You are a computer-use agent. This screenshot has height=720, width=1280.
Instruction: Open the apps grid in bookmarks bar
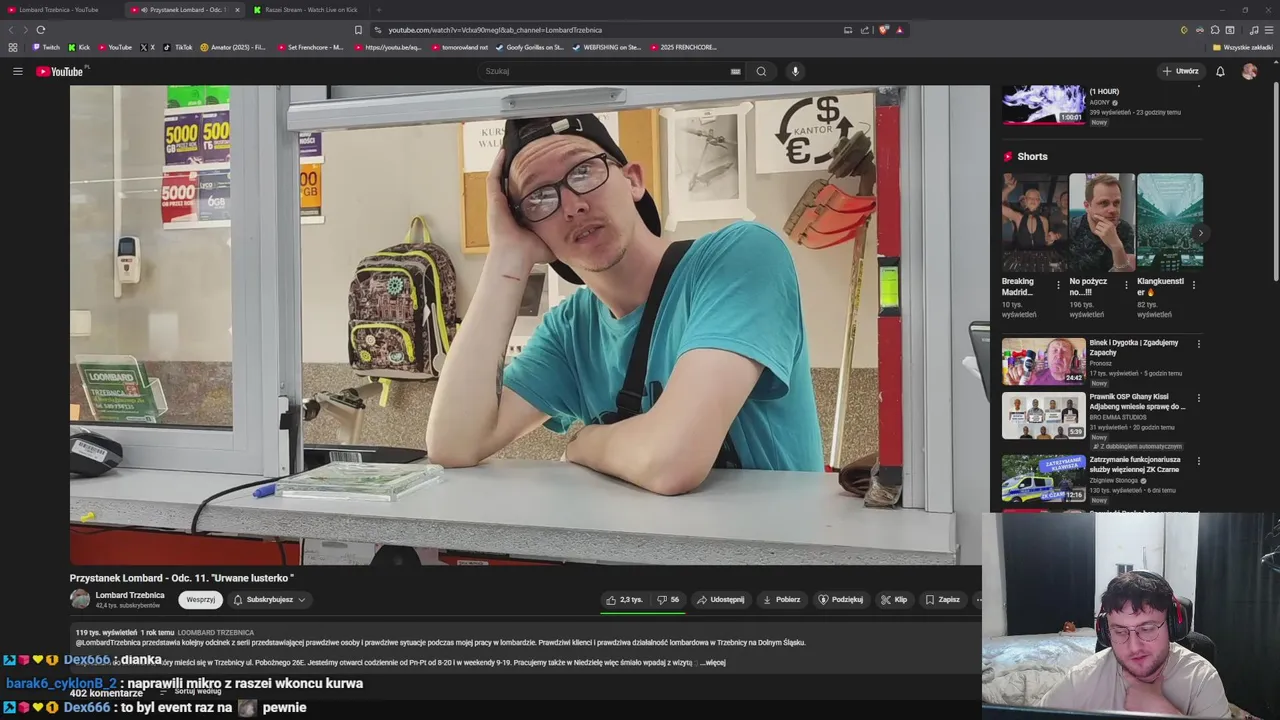pyautogui.click(x=12, y=47)
